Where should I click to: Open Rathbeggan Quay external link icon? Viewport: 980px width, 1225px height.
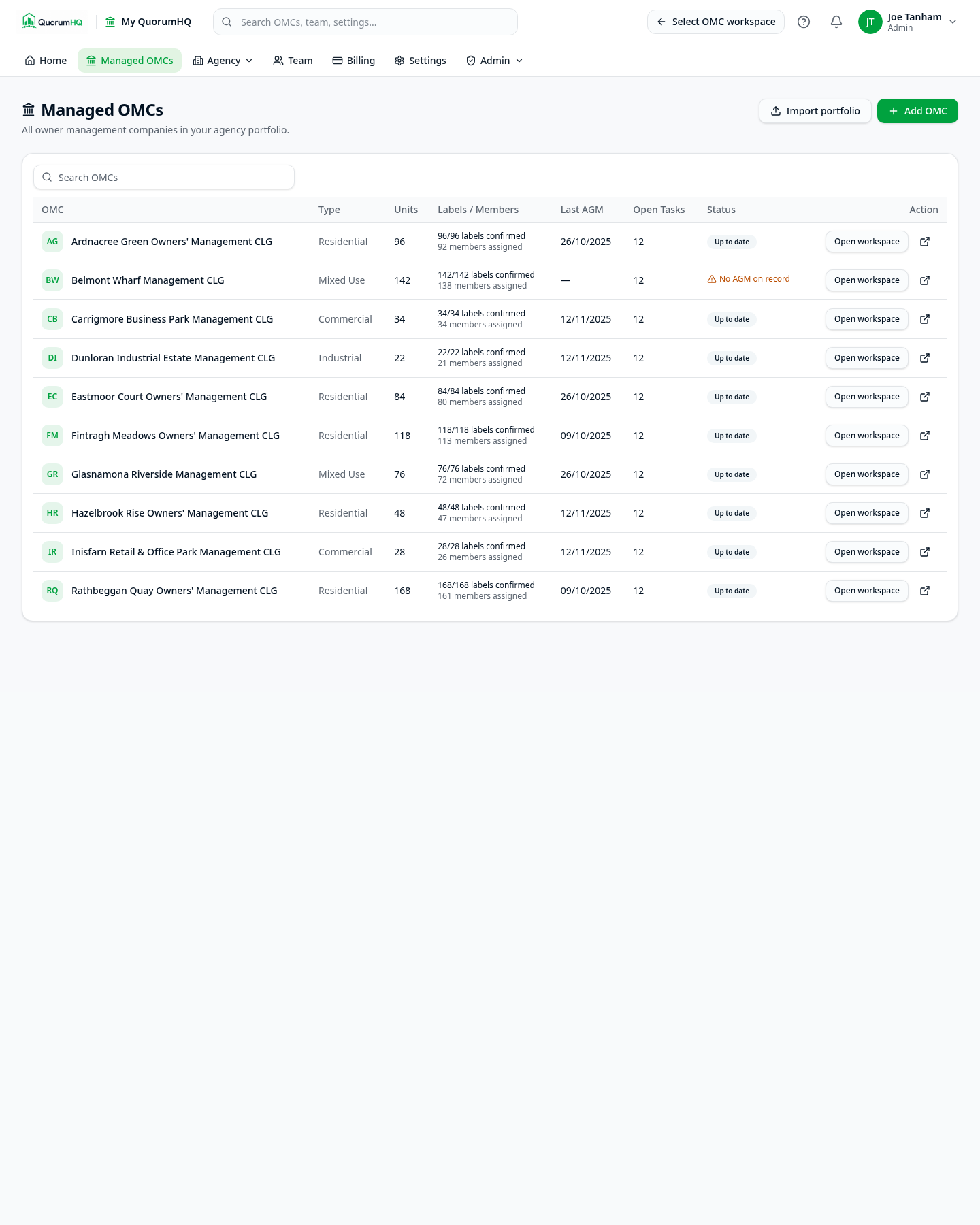click(925, 591)
